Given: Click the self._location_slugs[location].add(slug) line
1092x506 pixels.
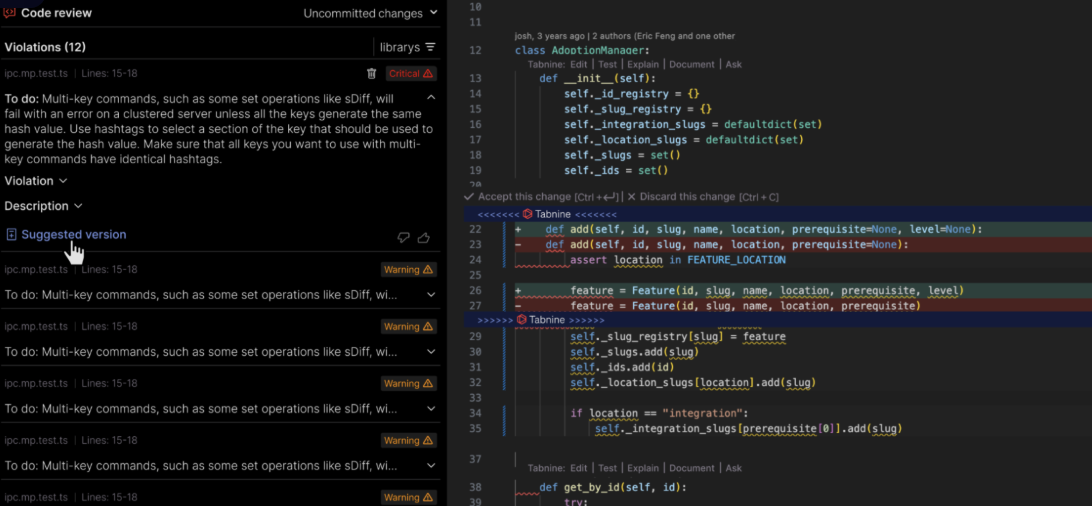Looking at the screenshot, I should click(x=693, y=383).
